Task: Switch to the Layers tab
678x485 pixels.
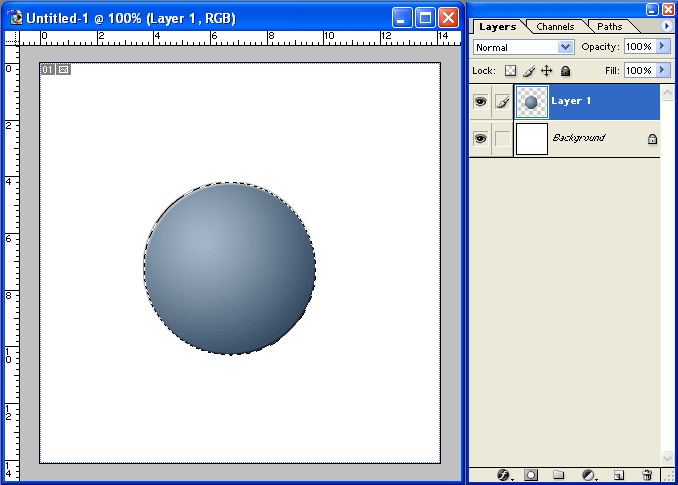Action: (x=498, y=27)
